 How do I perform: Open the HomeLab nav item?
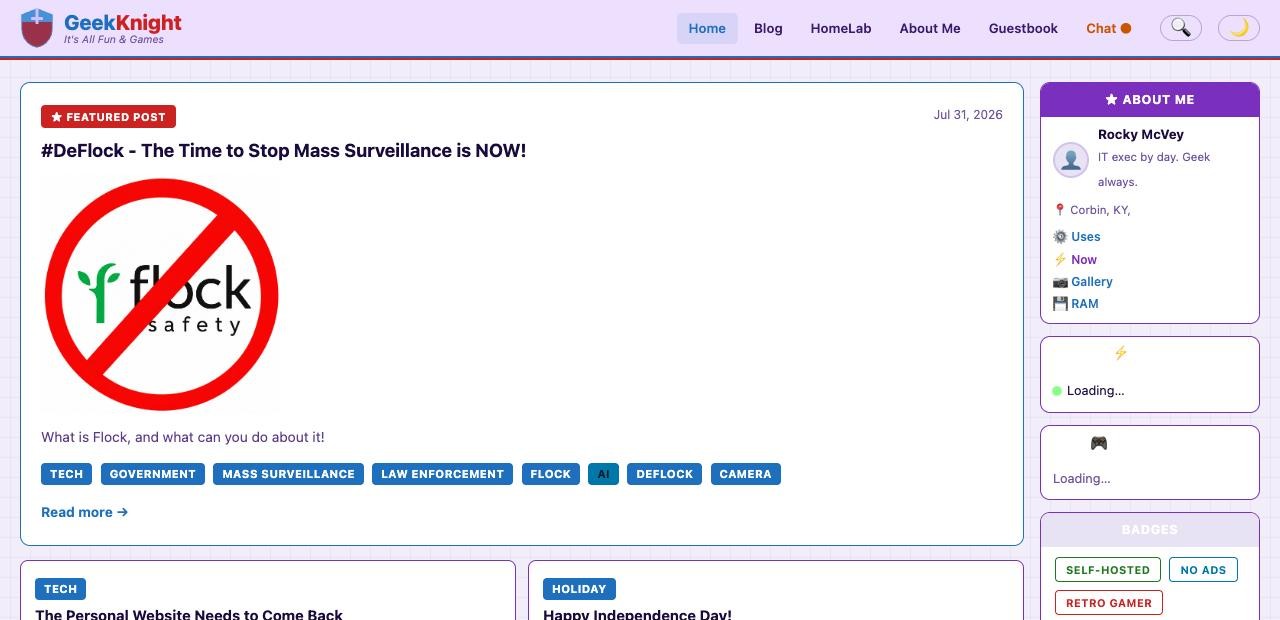click(841, 28)
